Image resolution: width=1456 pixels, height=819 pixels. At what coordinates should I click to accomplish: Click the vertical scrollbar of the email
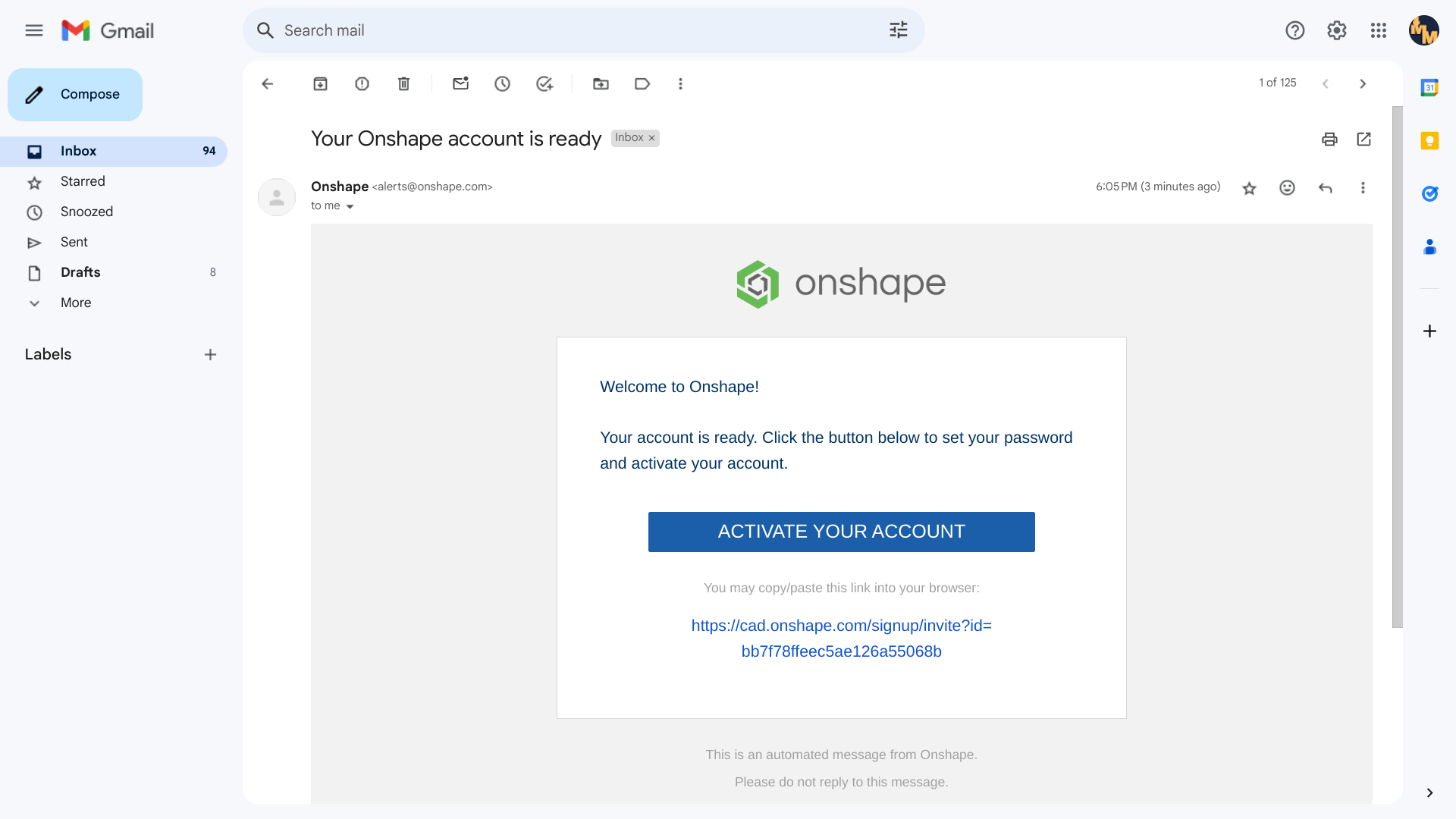[x=1397, y=367]
